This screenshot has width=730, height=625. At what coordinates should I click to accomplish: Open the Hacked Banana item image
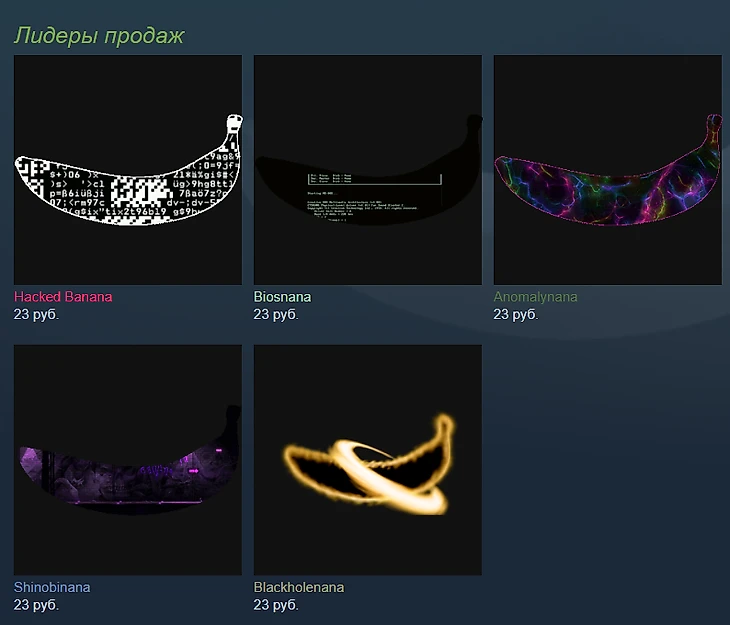point(128,170)
